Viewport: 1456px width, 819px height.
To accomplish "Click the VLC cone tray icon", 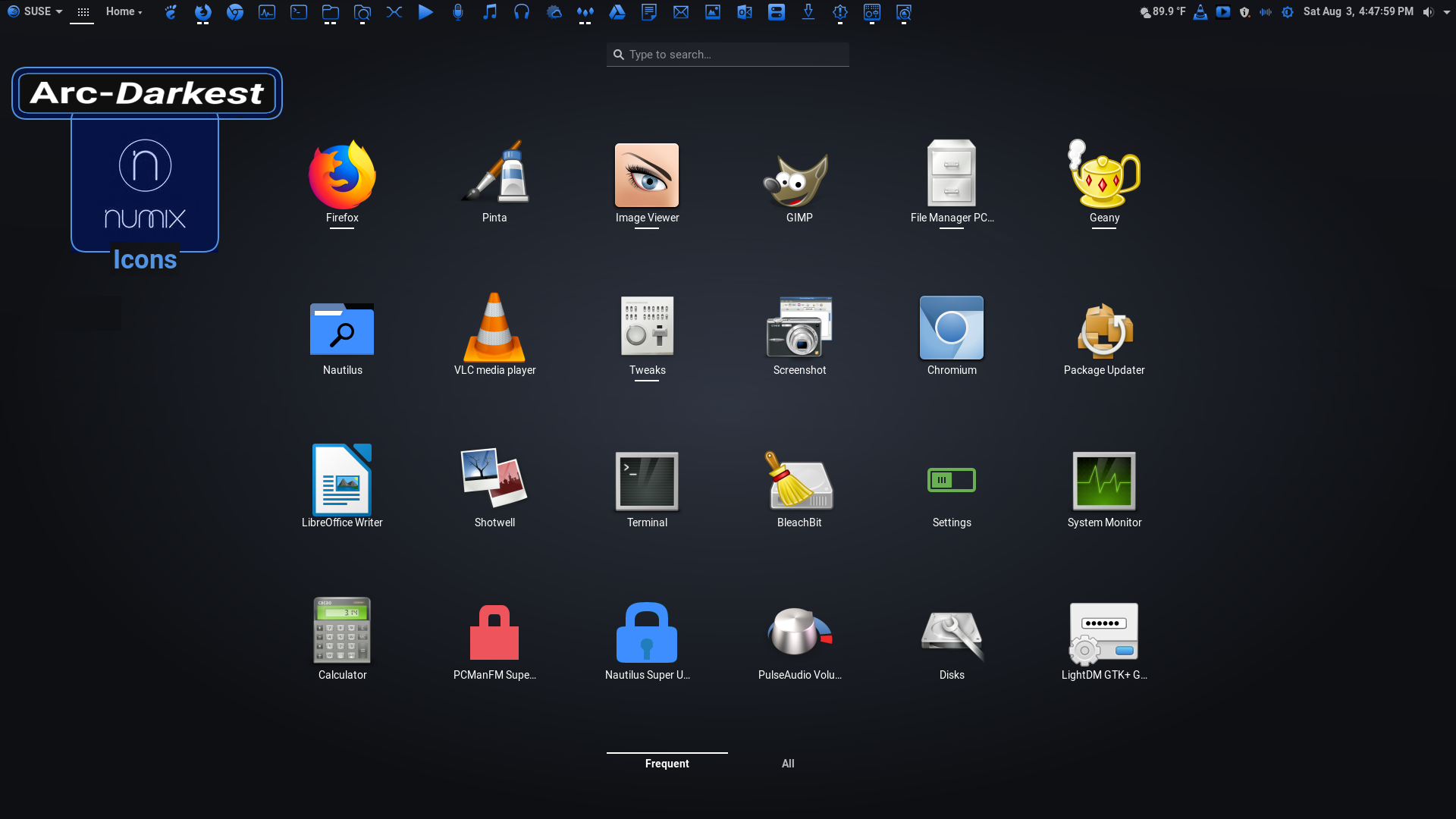I will tap(1200, 12).
